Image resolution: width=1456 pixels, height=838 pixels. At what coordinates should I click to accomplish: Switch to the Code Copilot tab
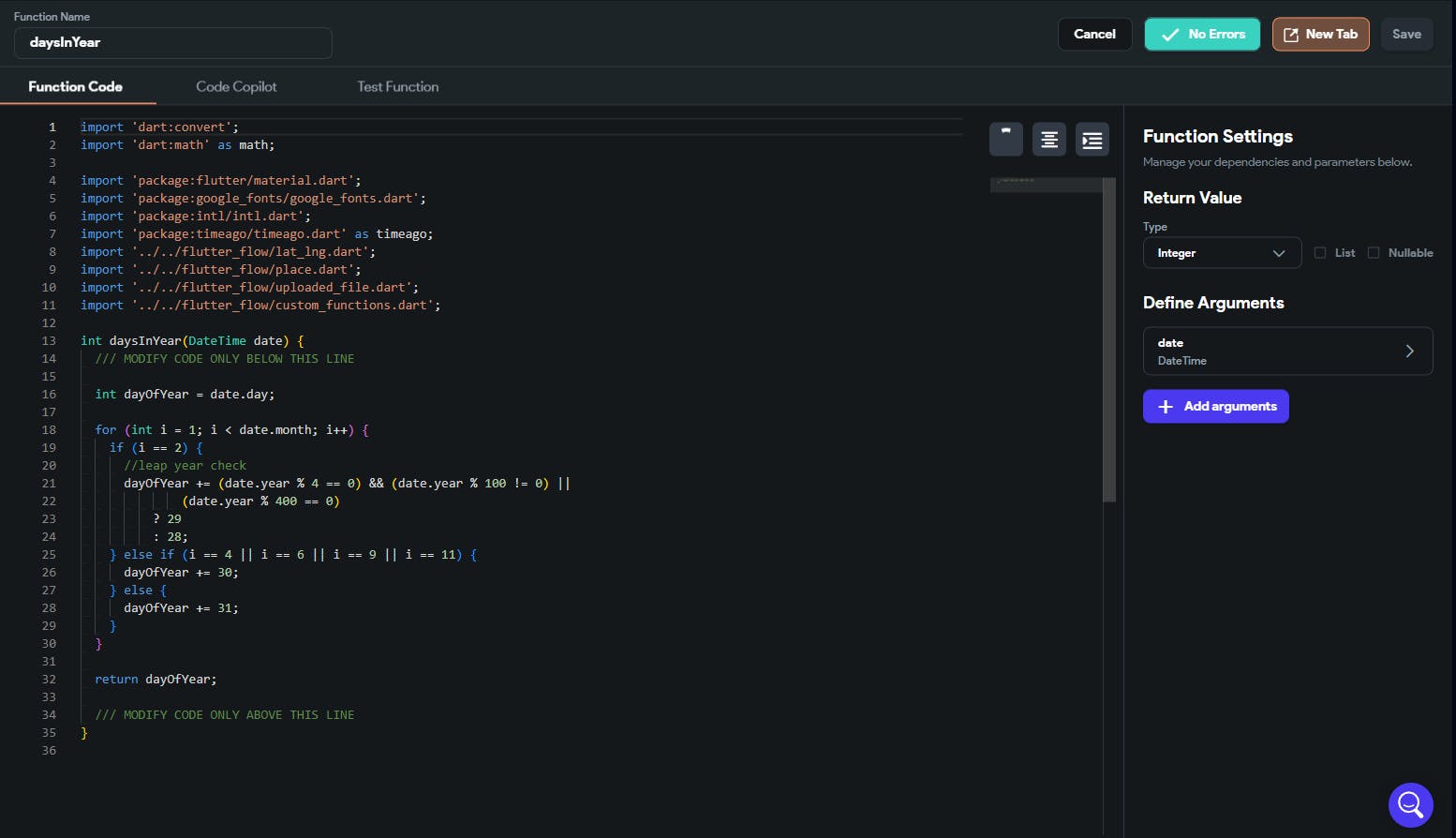click(236, 86)
